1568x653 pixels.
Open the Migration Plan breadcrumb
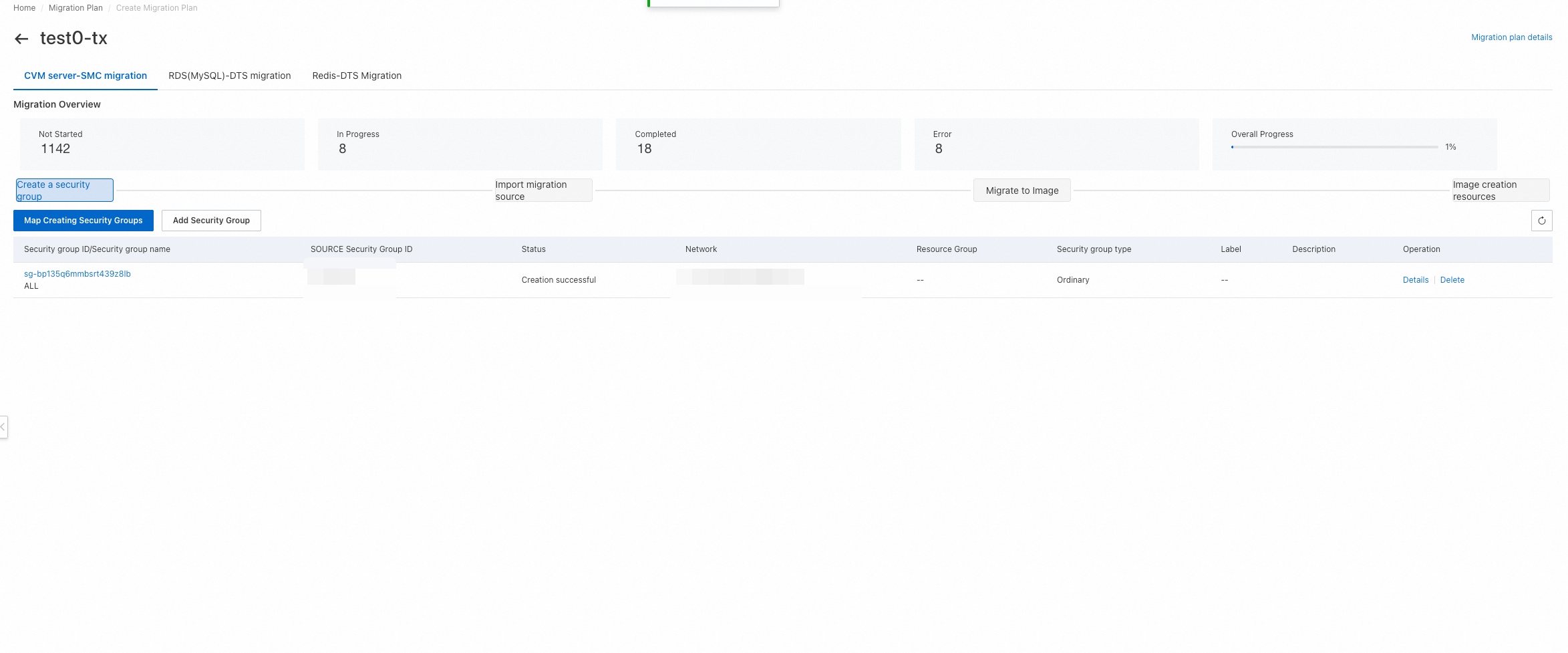pos(75,8)
